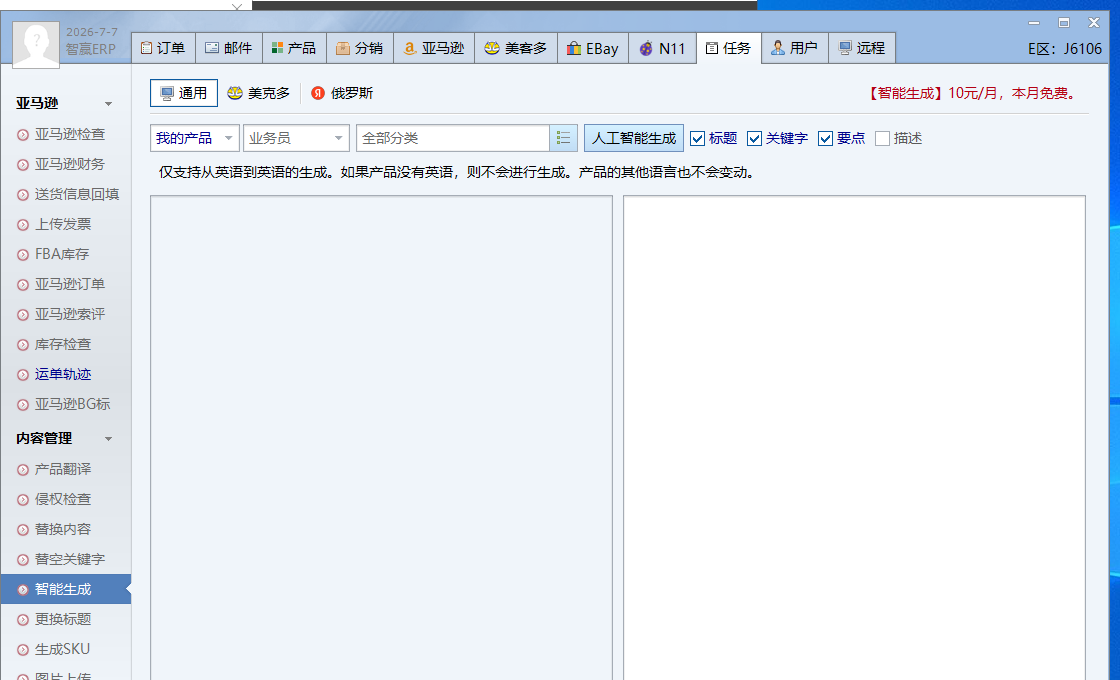This screenshot has height=680, width=1120.
Task: Switch to the 产品 tab
Action: (294, 48)
